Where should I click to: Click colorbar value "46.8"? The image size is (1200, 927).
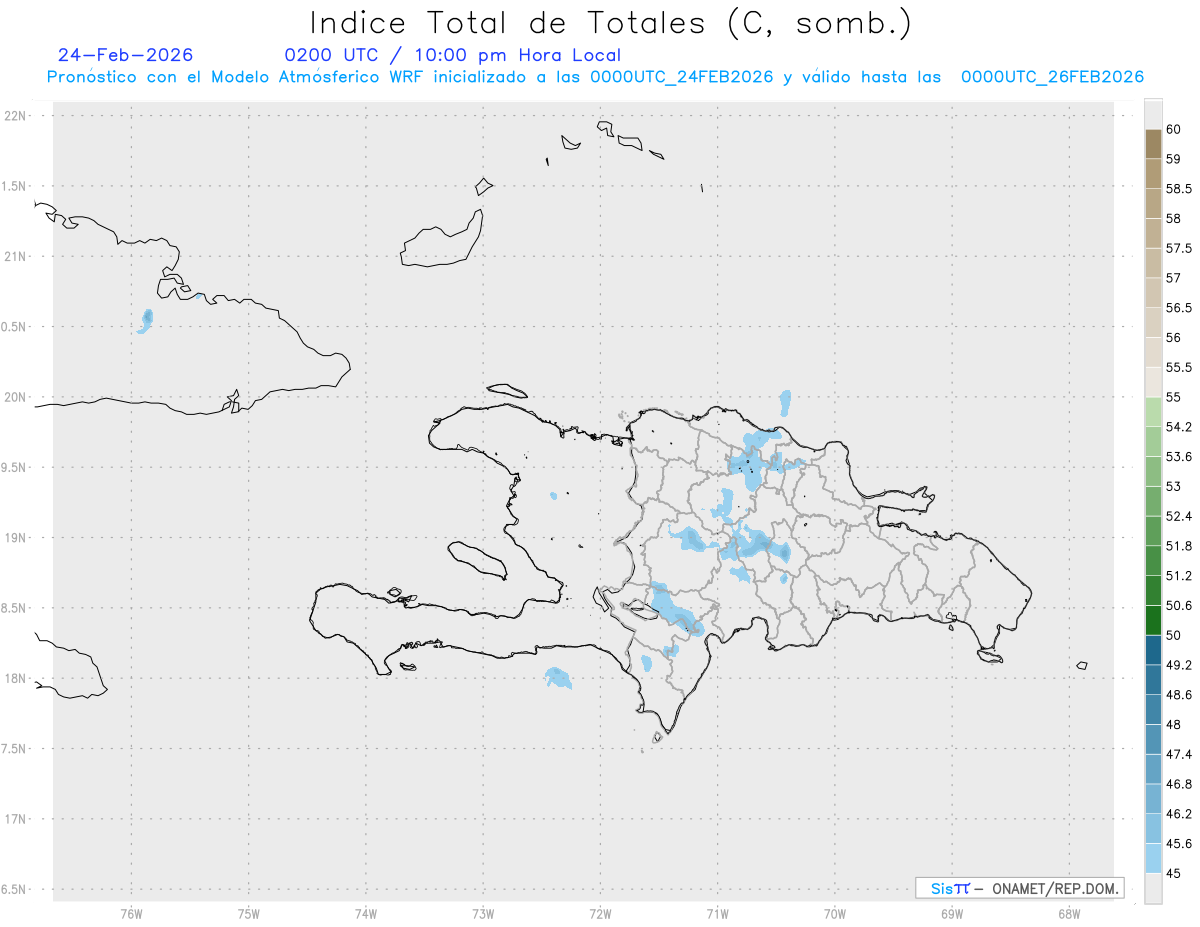(x=1178, y=784)
